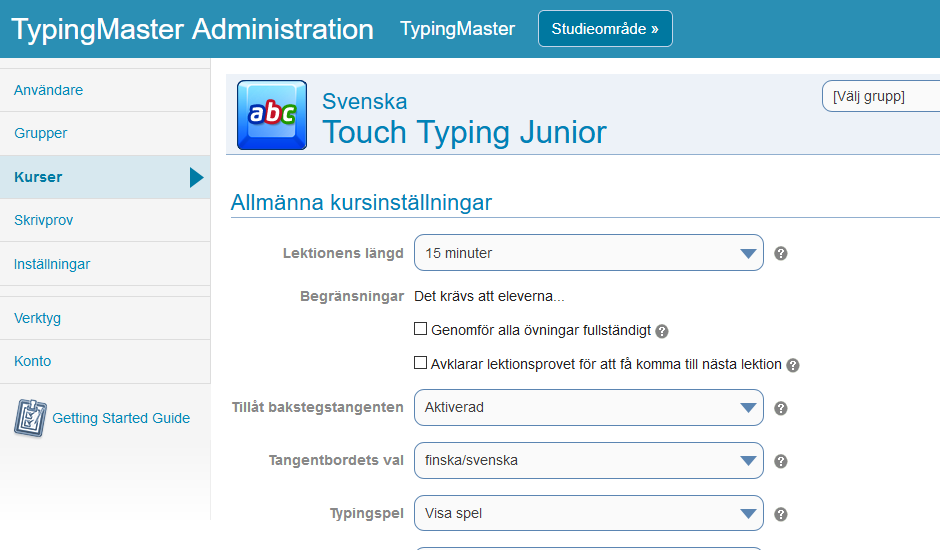
Task: Click the blue arrow beside Kurser
Action: (x=197, y=178)
